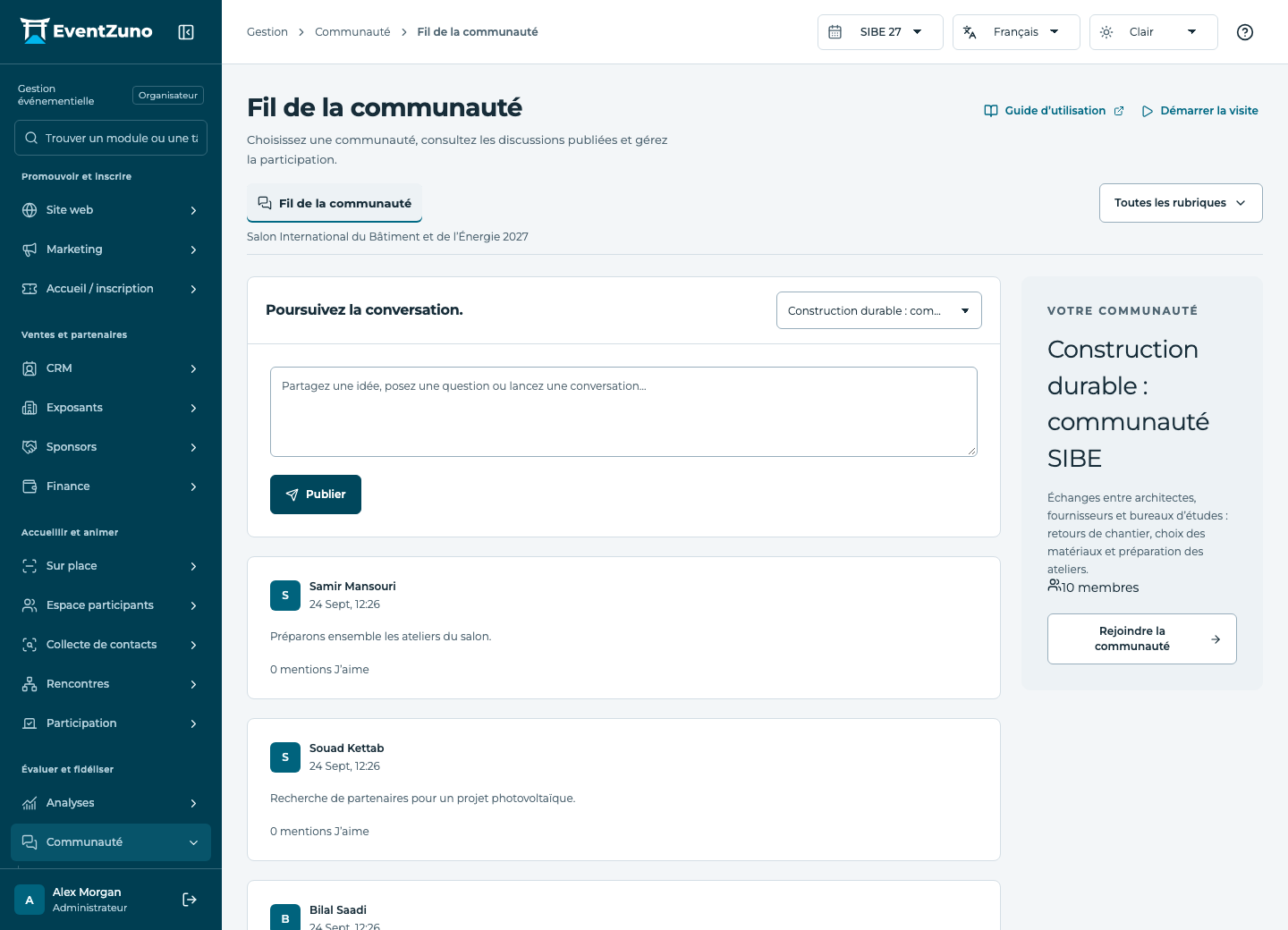This screenshot has width=1288, height=930.
Task: Click the Finance wallet icon
Action: [x=30, y=486]
